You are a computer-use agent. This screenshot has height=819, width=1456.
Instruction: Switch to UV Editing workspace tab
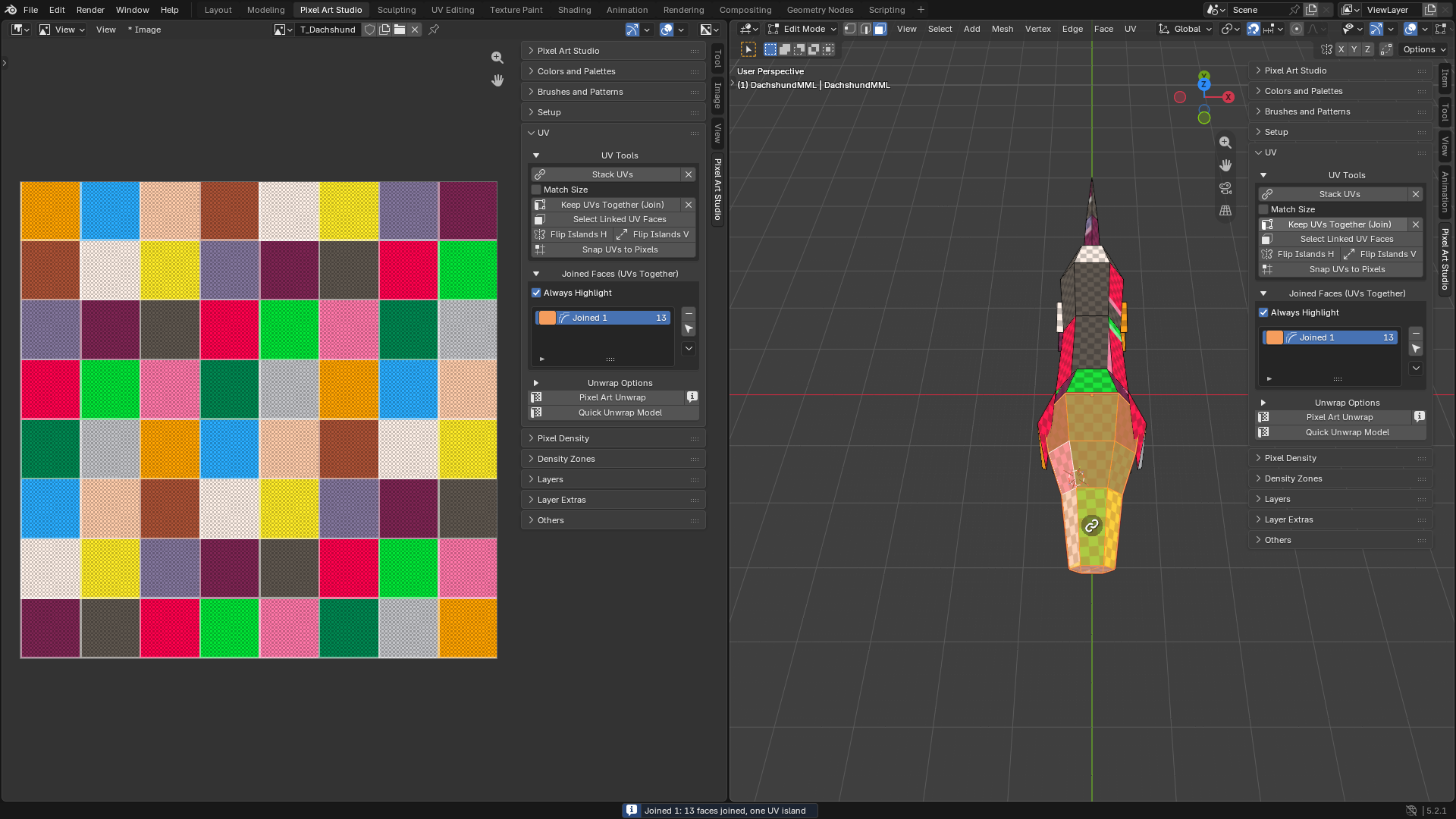coord(453,10)
